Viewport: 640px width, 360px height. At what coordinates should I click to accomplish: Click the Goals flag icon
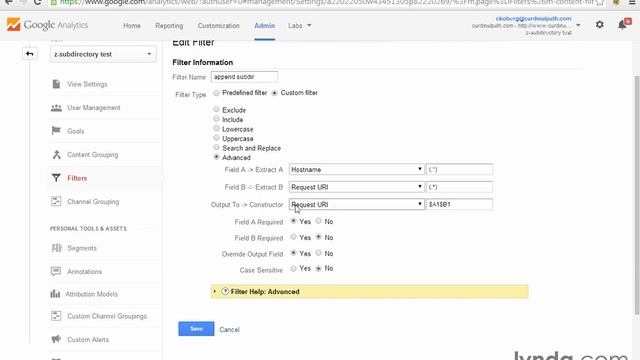tap(56, 131)
